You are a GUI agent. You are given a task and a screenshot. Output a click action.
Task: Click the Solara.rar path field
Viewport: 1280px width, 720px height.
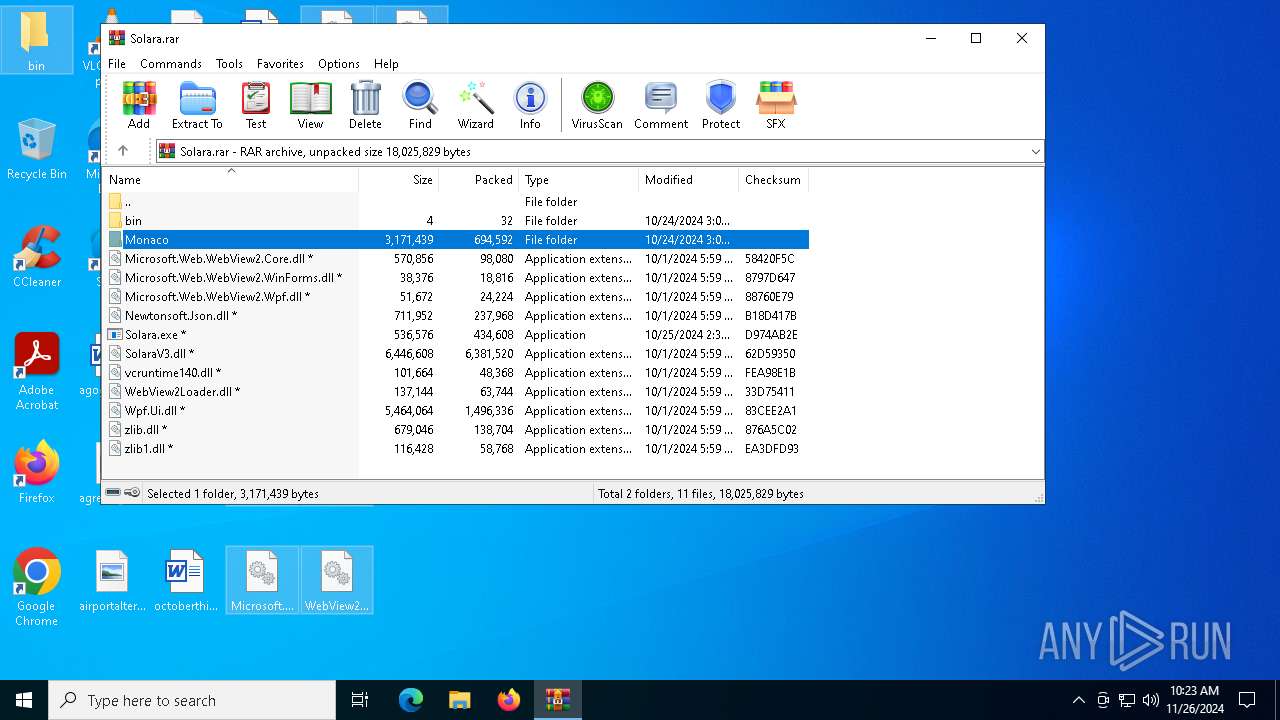(x=600, y=152)
